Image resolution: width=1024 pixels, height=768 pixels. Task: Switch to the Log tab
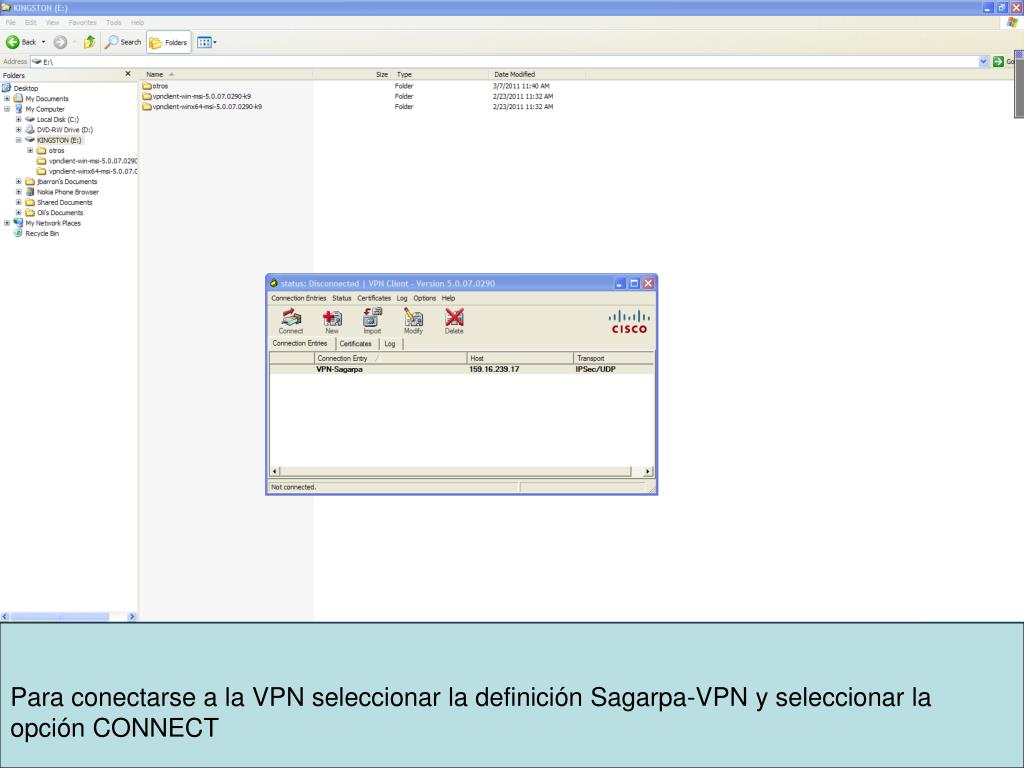pyautogui.click(x=390, y=344)
